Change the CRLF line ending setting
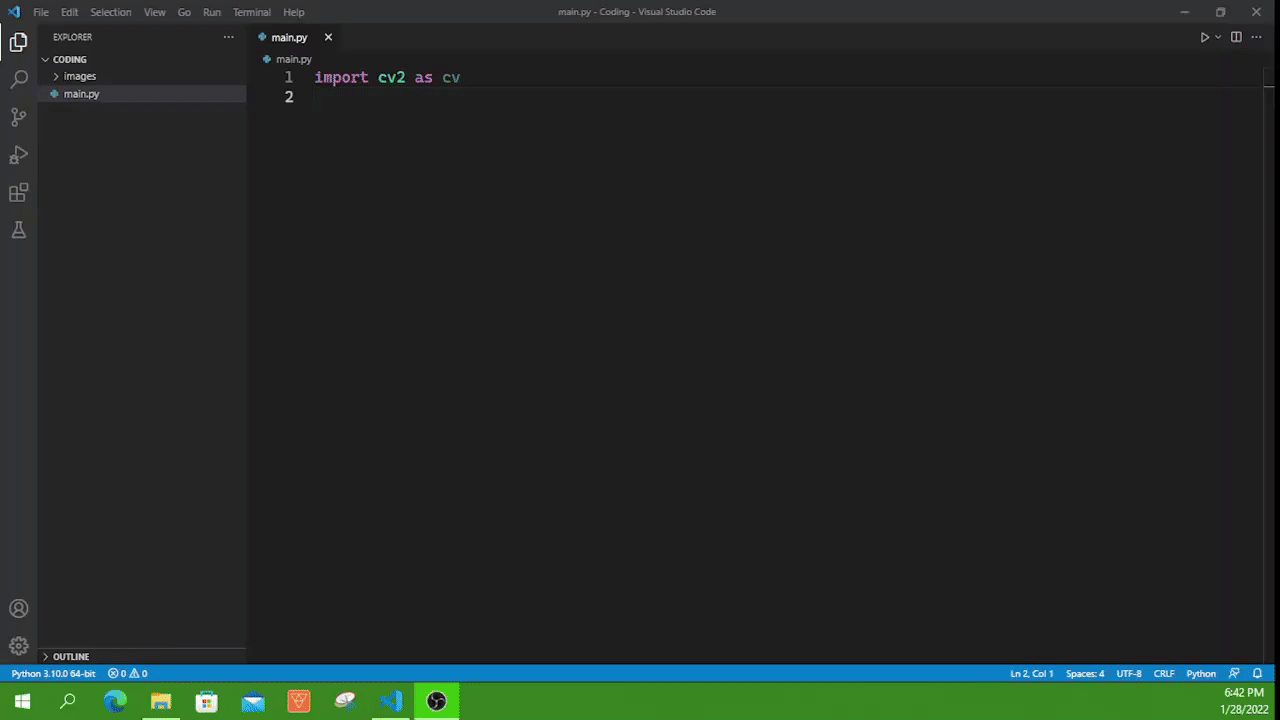 click(1164, 673)
